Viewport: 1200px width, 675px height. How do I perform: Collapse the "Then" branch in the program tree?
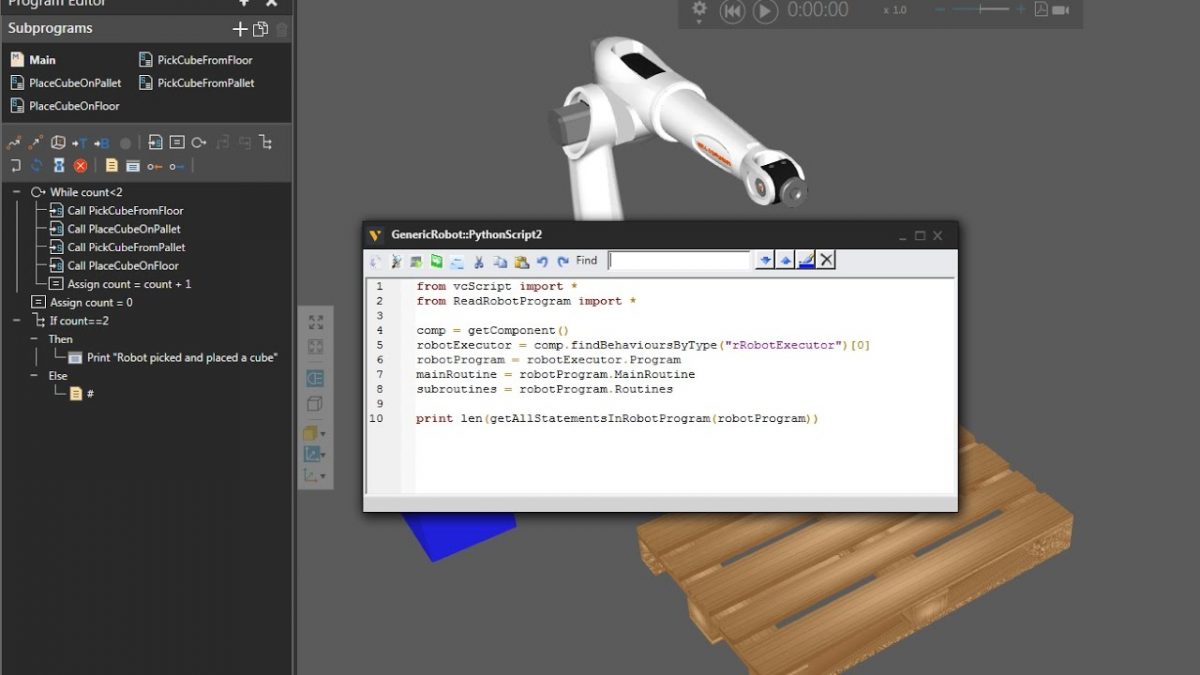point(32,338)
